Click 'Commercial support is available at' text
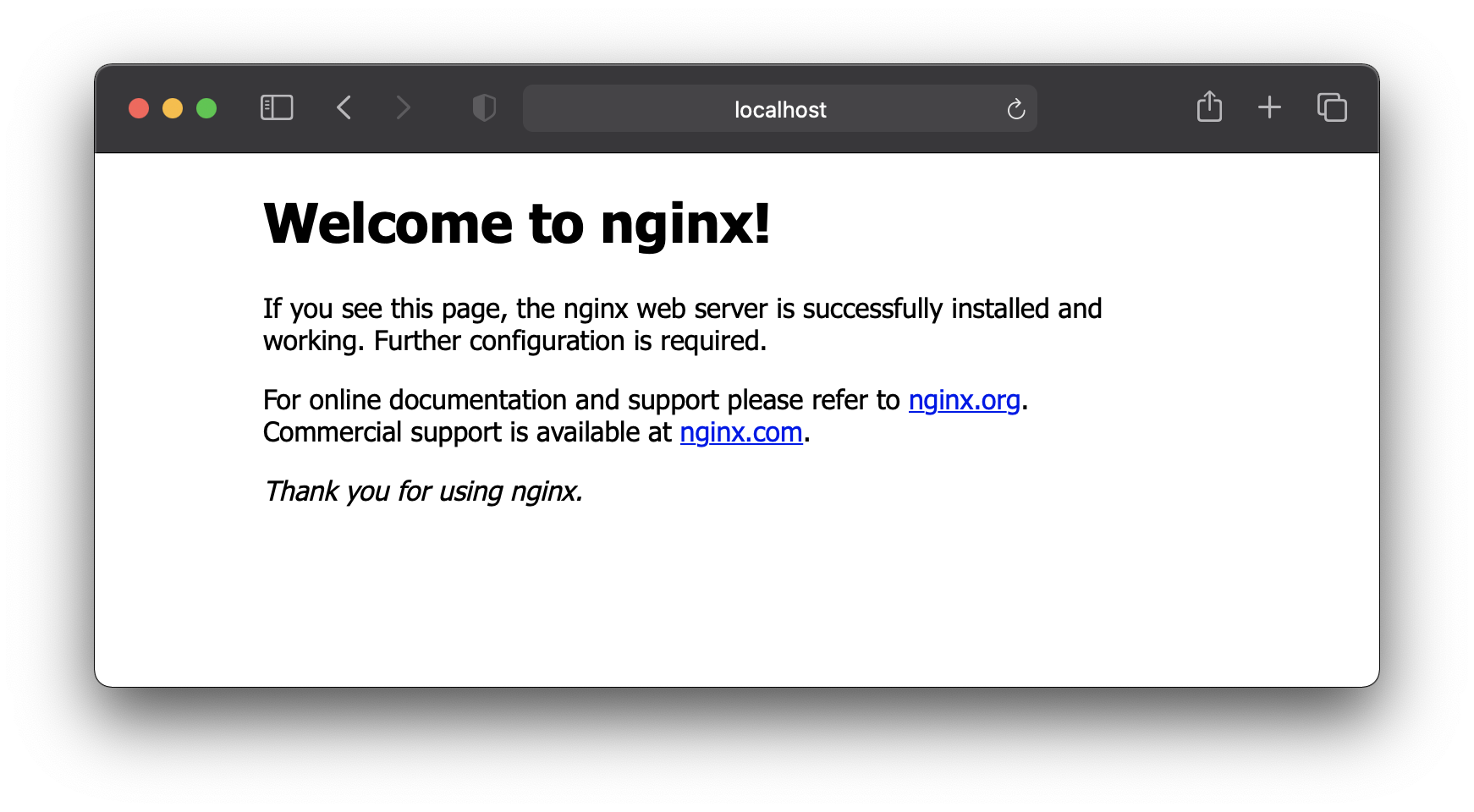The width and height of the screenshot is (1474, 812). point(467,432)
